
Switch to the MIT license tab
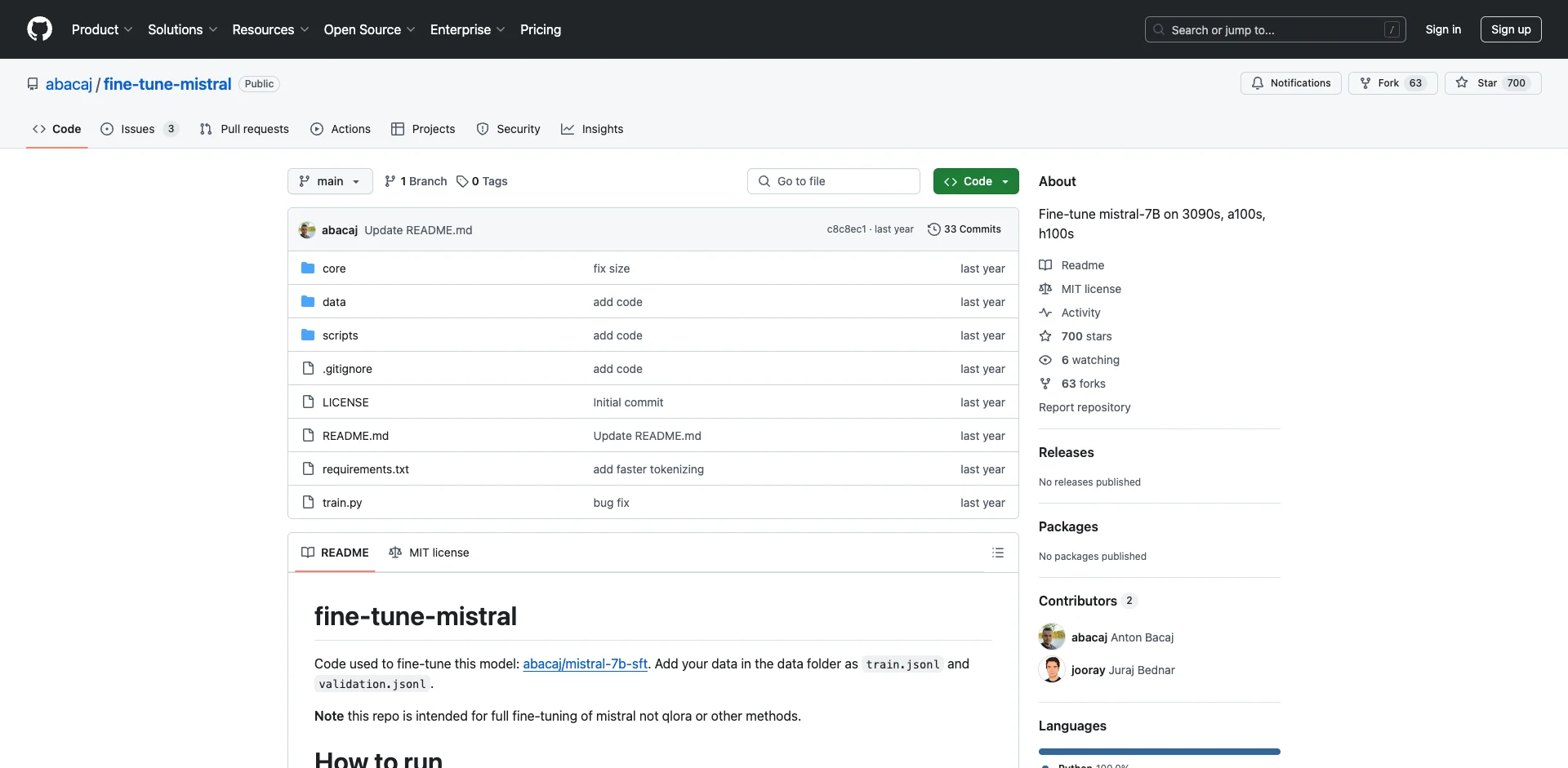coord(430,553)
